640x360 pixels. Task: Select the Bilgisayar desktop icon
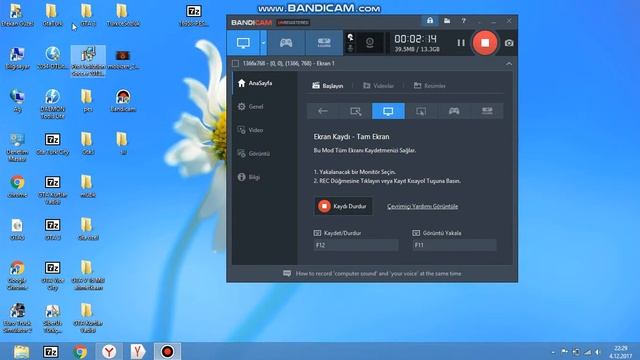[17, 58]
